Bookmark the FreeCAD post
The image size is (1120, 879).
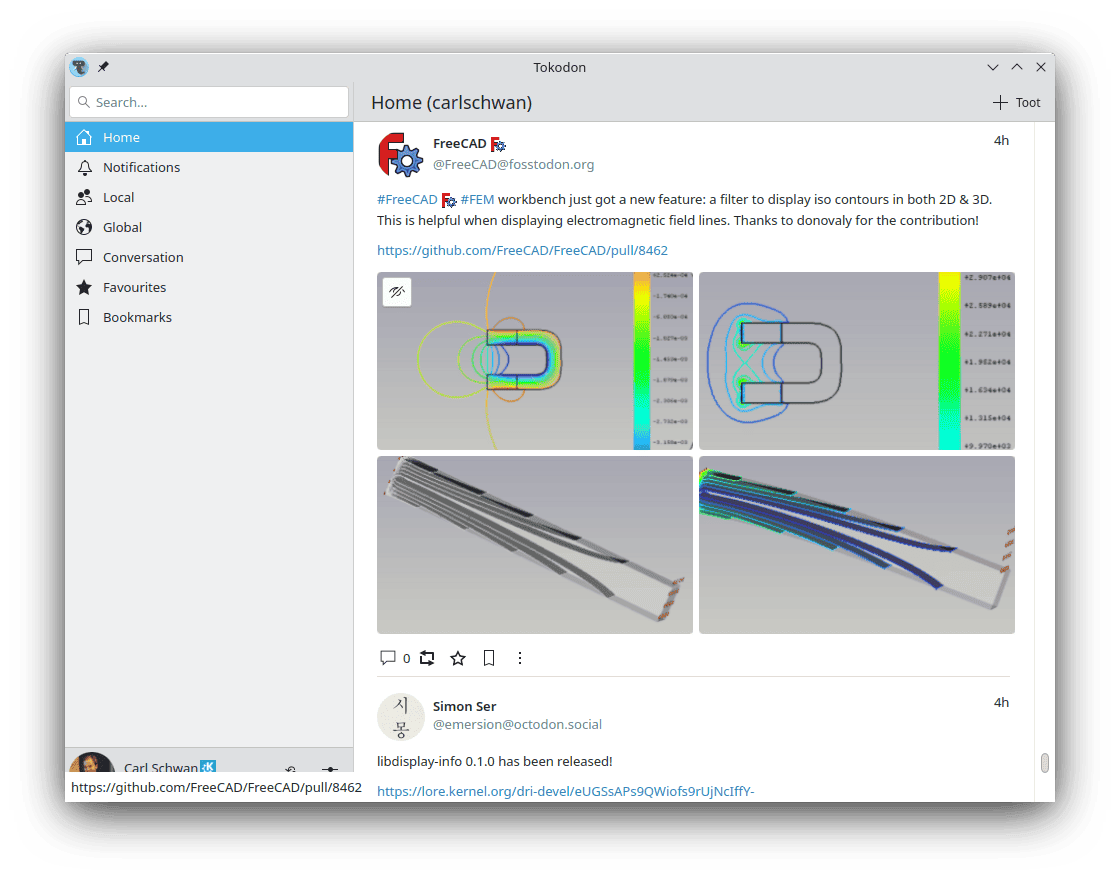click(x=489, y=658)
